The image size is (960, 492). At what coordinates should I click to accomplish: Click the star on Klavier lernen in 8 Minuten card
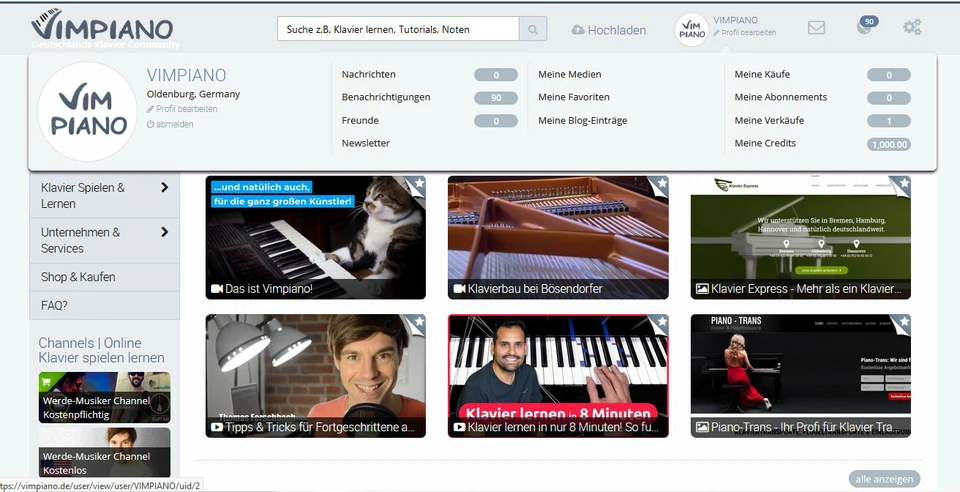point(662,321)
